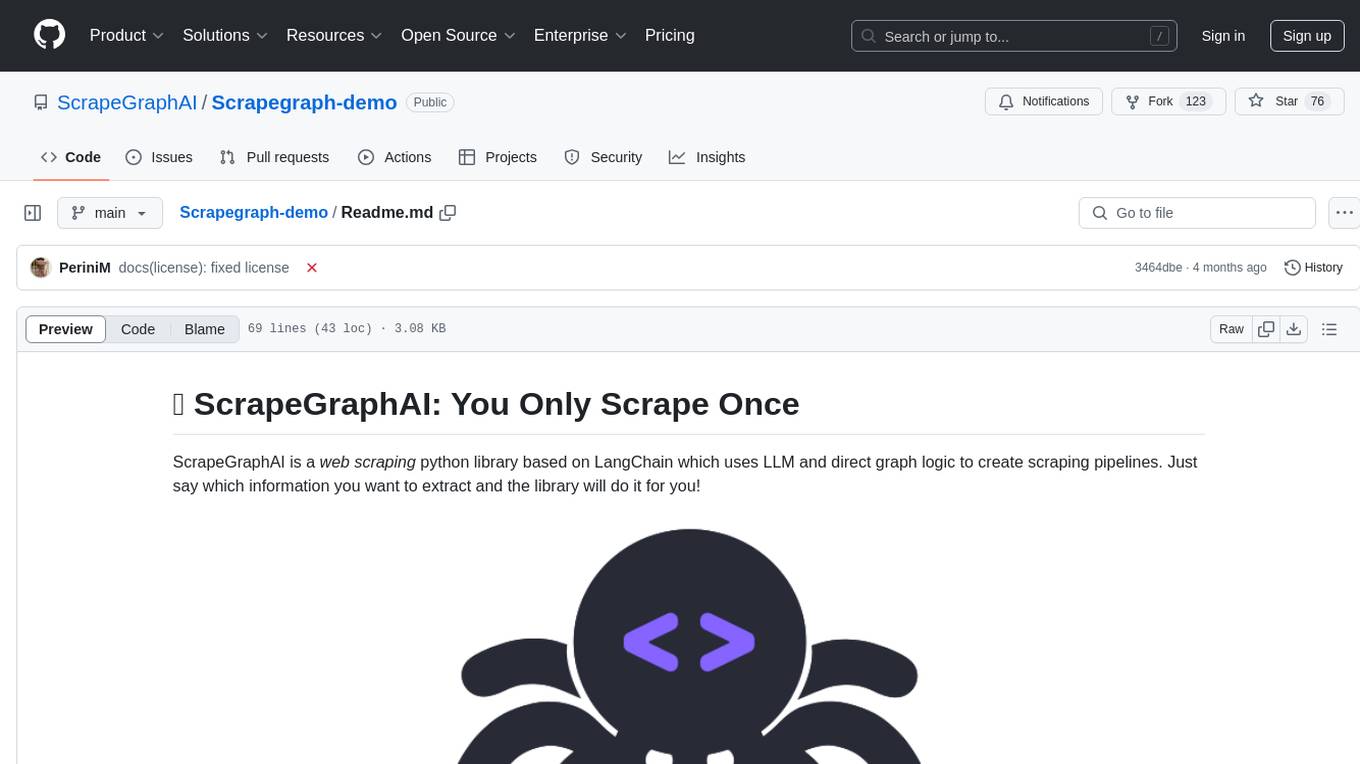The image size is (1360, 764).
Task: Download the raw file
Action: point(1294,329)
